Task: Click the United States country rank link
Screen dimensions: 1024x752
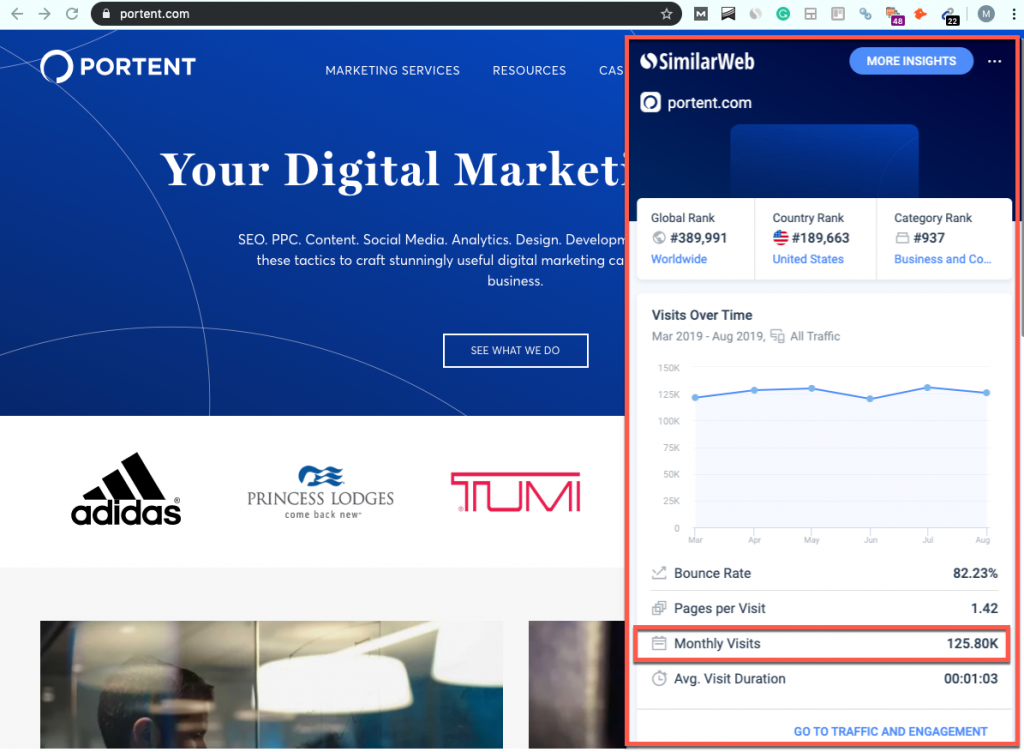Action: tap(808, 259)
